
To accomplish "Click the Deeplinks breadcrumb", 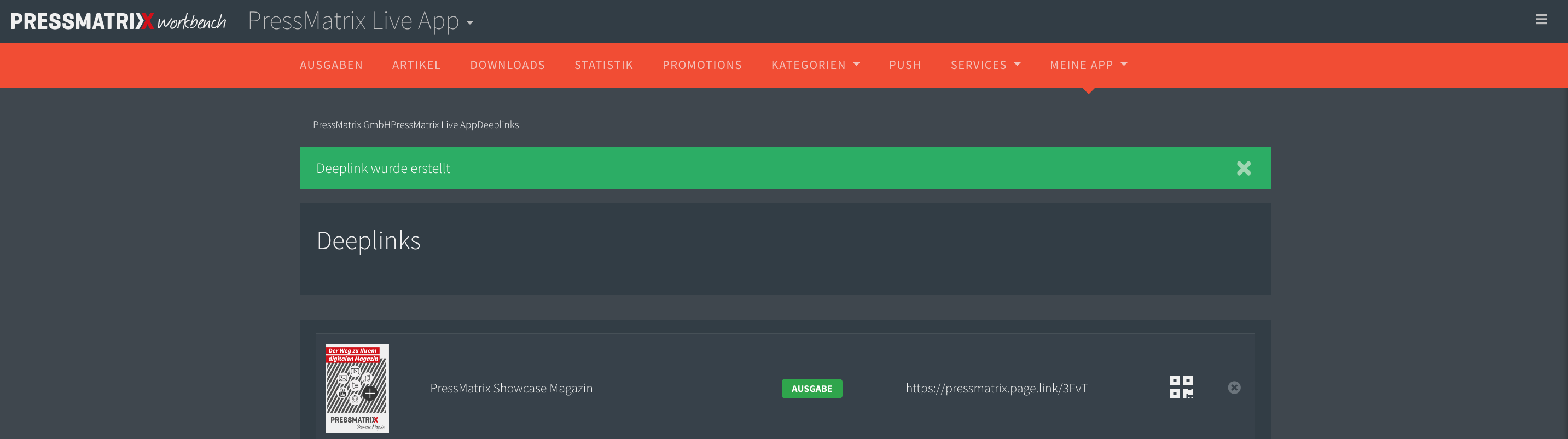I will point(498,125).
